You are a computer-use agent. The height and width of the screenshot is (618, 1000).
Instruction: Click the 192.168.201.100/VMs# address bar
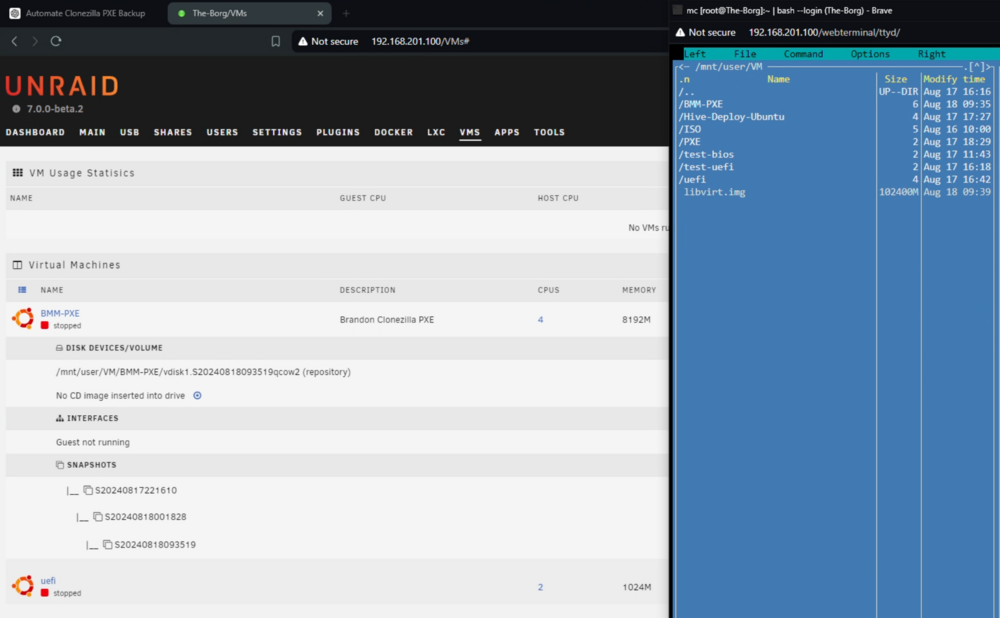pos(420,41)
